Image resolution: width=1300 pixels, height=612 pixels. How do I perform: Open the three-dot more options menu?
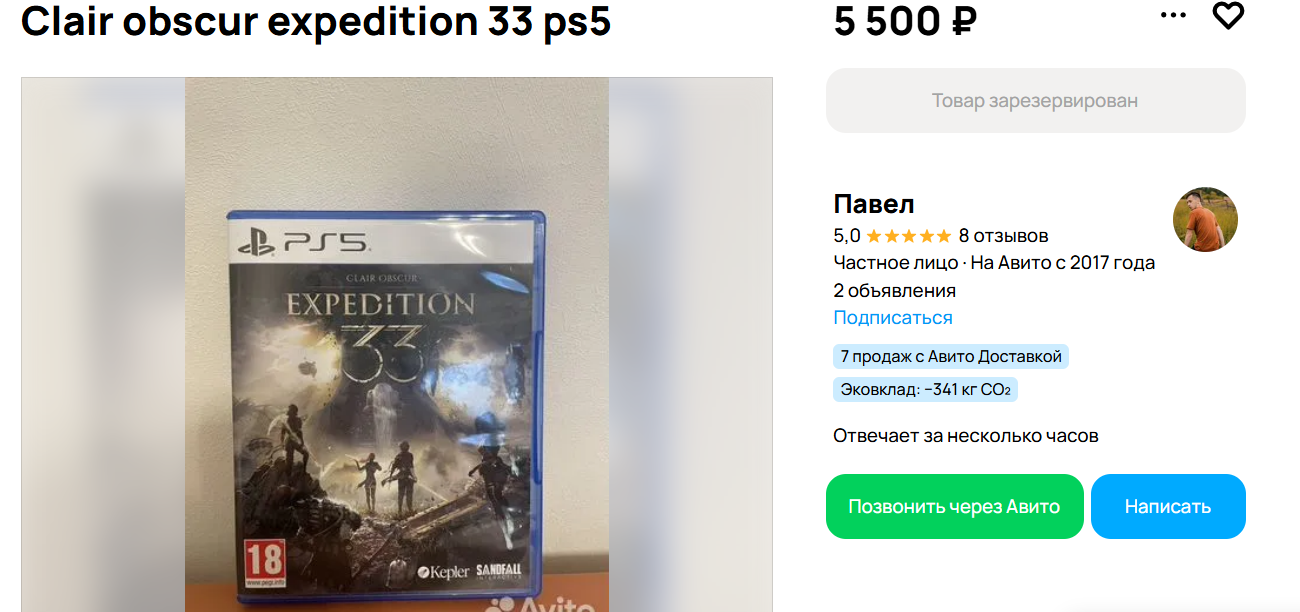[1173, 15]
